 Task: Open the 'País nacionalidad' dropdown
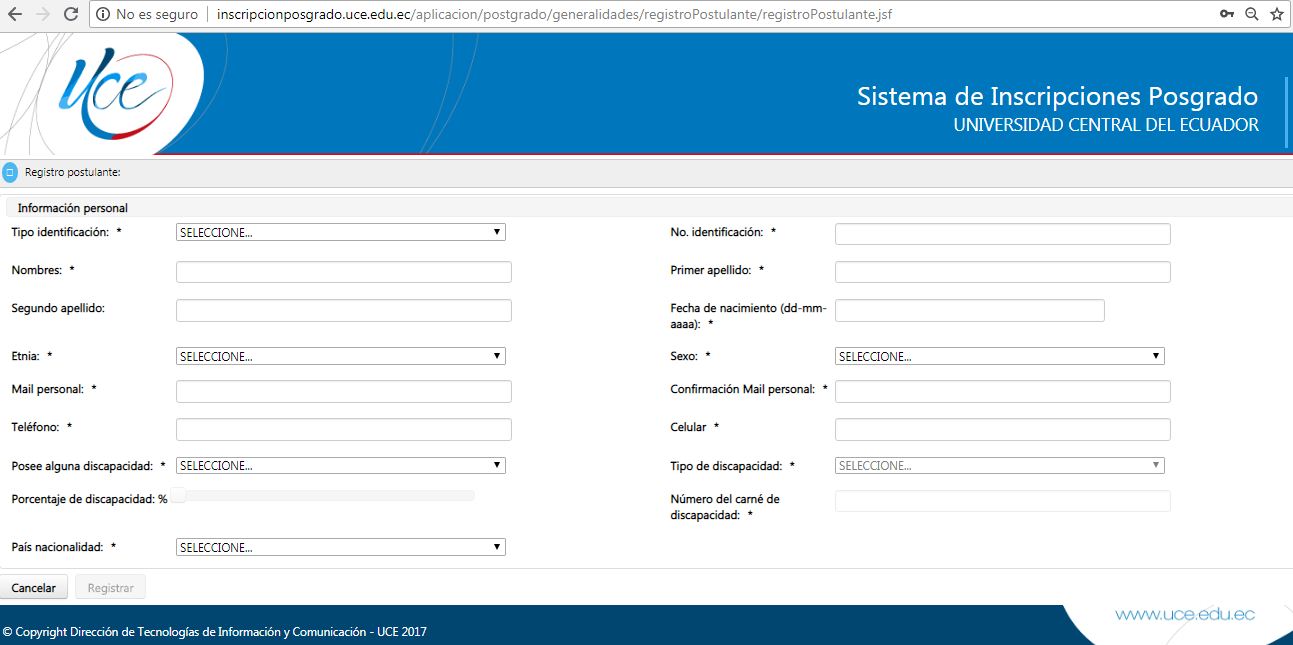point(340,546)
